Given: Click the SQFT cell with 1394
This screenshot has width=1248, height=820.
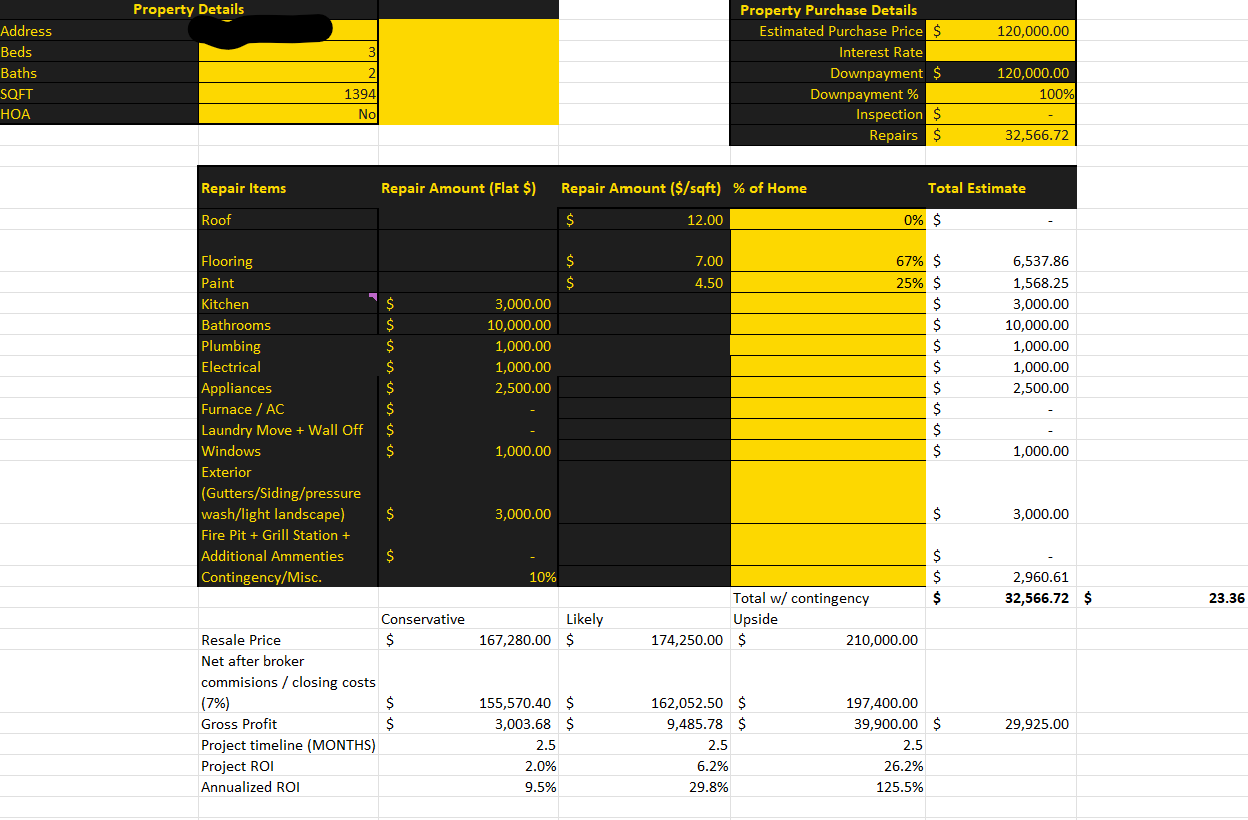Looking at the screenshot, I should pyautogui.click(x=288, y=94).
